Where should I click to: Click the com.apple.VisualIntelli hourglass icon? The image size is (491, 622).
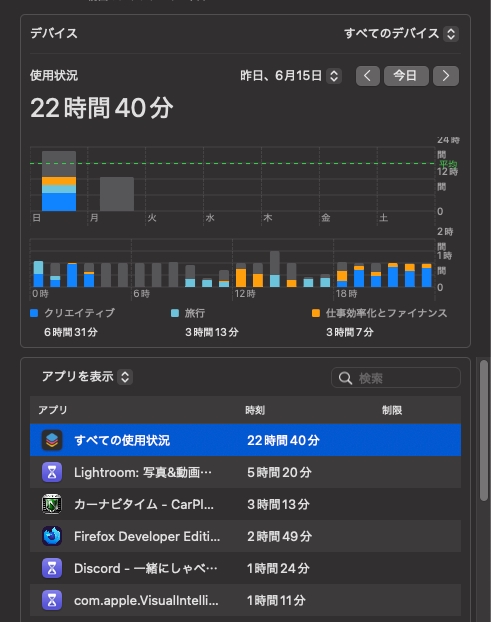[x=52, y=600]
